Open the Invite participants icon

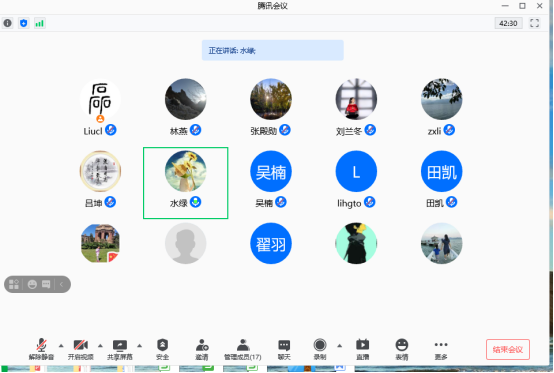click(202, 349)
